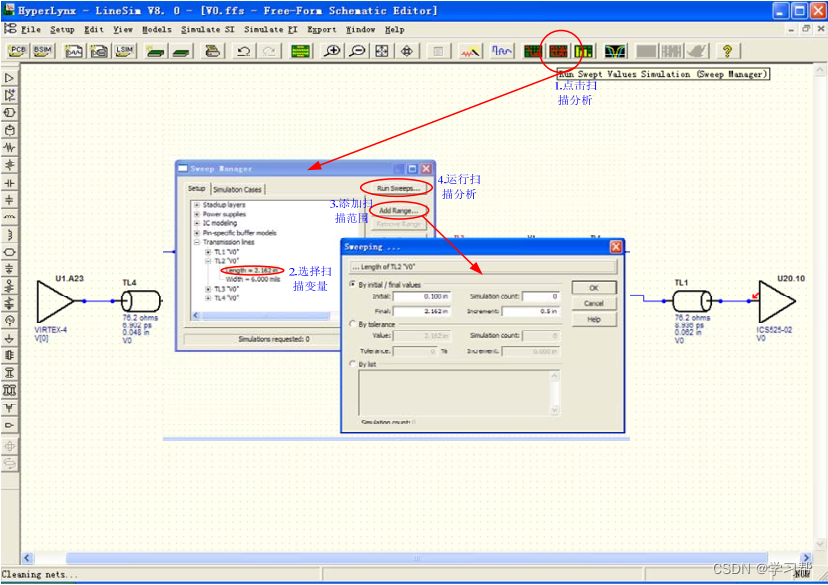Switch to the Simulation Cases tab
The image size is (828, 585).
[238, 189]
